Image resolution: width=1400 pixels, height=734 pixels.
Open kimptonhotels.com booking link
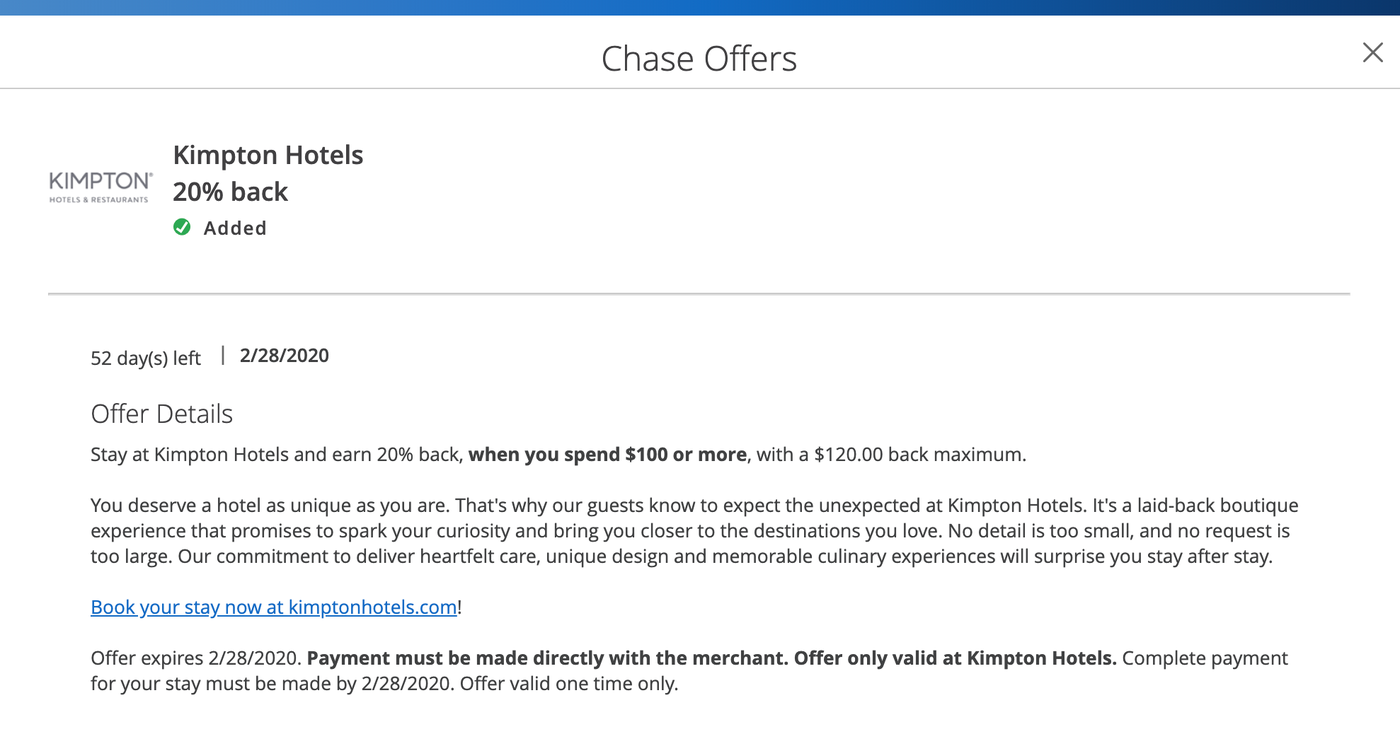[273, 606]
